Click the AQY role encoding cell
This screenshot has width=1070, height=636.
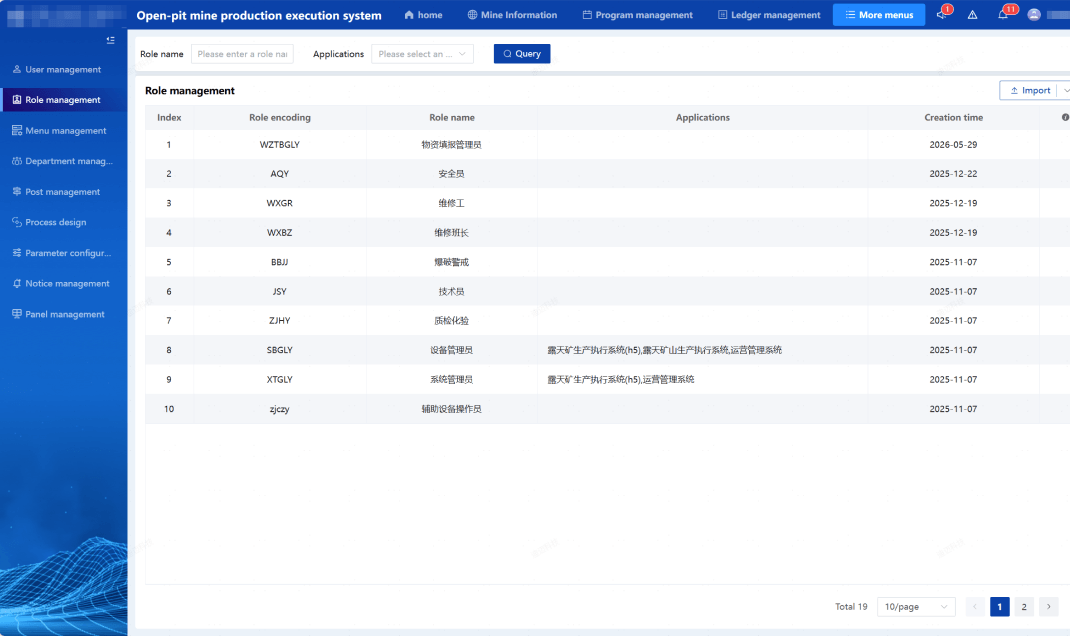pos(280,174)
